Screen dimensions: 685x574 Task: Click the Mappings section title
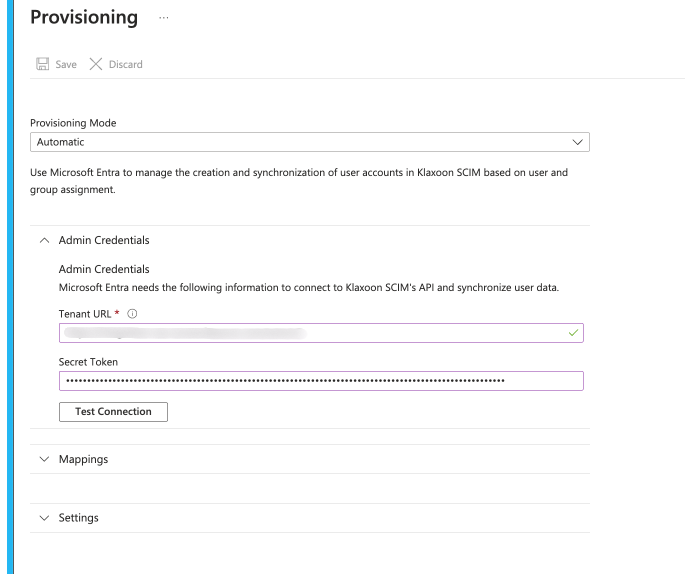[x=83, y=459]
